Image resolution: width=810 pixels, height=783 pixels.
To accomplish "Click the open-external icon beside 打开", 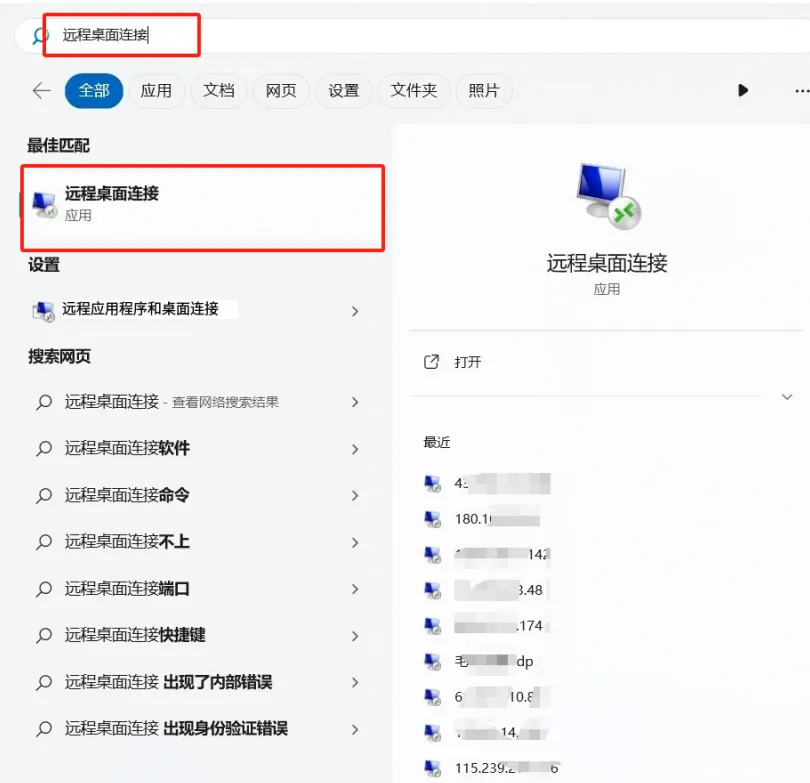I will [x=431, y=362].
